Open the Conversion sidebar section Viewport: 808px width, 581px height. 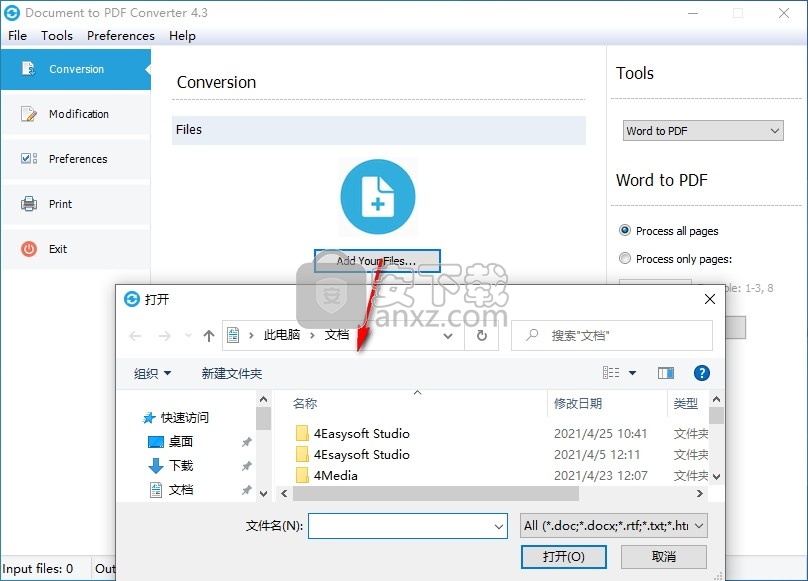click(76, 69)
